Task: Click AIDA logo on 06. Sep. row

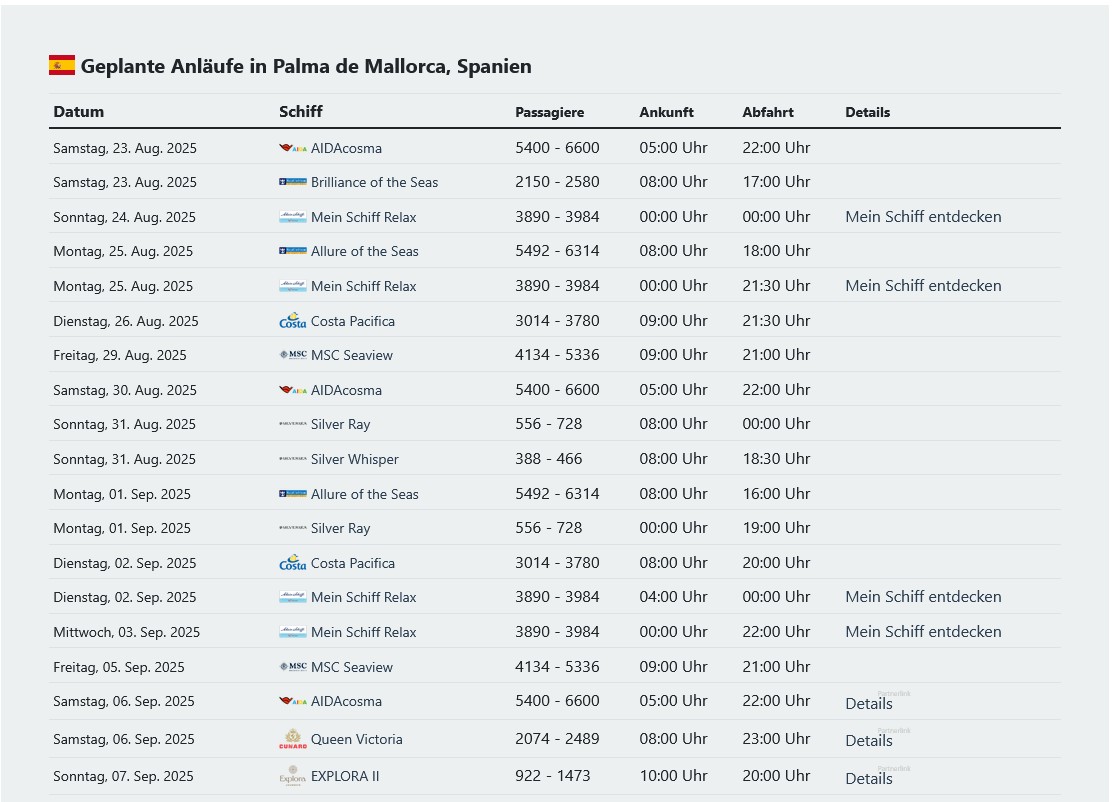Action: 293,701
